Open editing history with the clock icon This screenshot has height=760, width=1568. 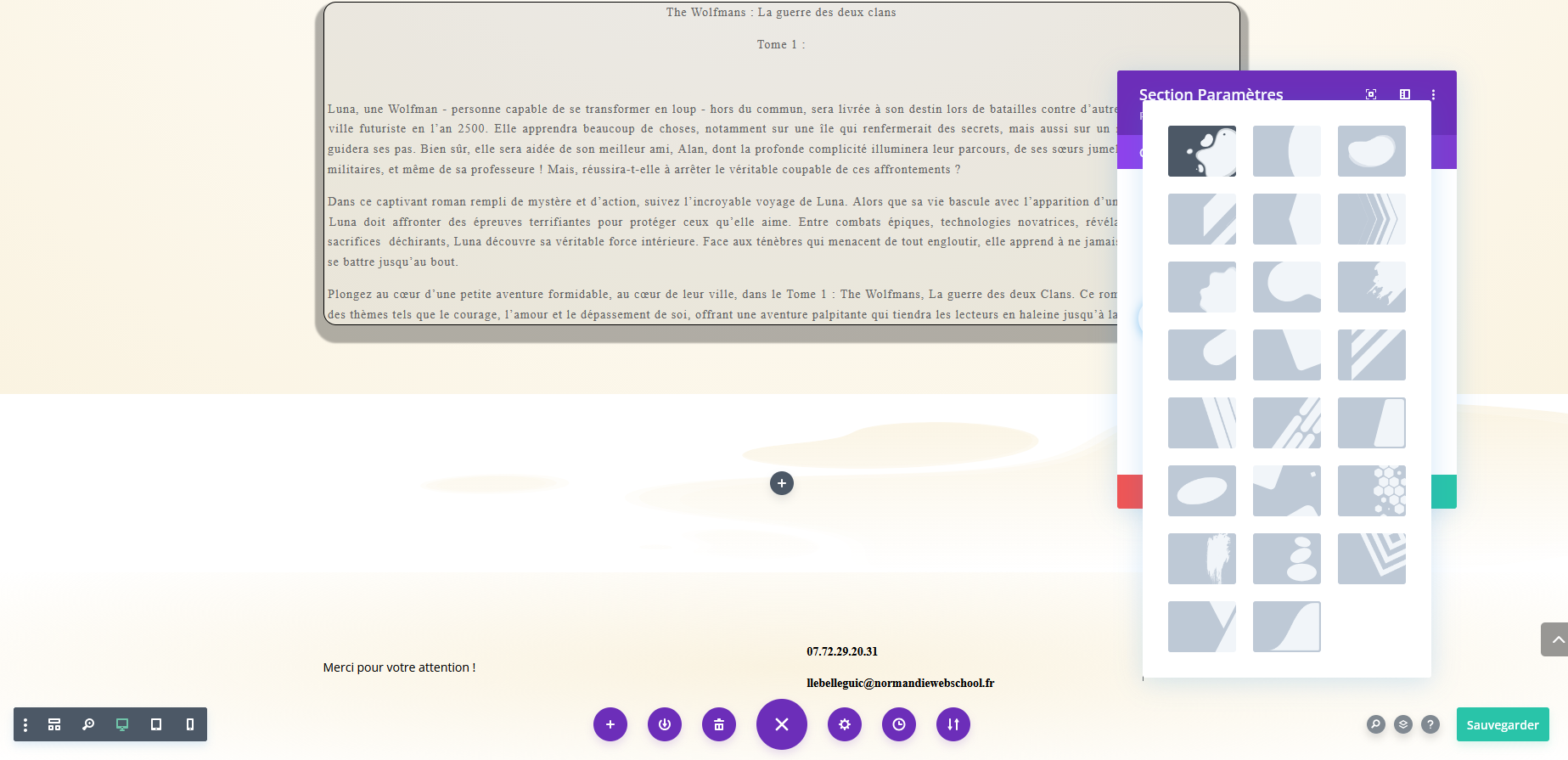899,724
